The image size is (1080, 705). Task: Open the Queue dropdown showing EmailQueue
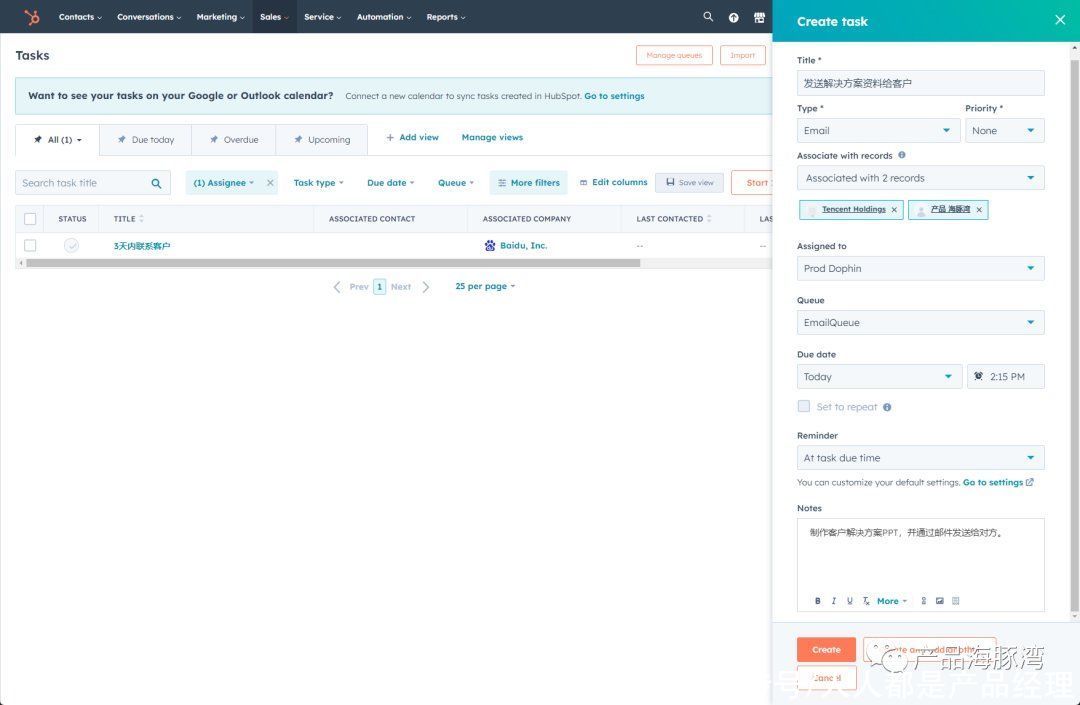tap(920, 322)
